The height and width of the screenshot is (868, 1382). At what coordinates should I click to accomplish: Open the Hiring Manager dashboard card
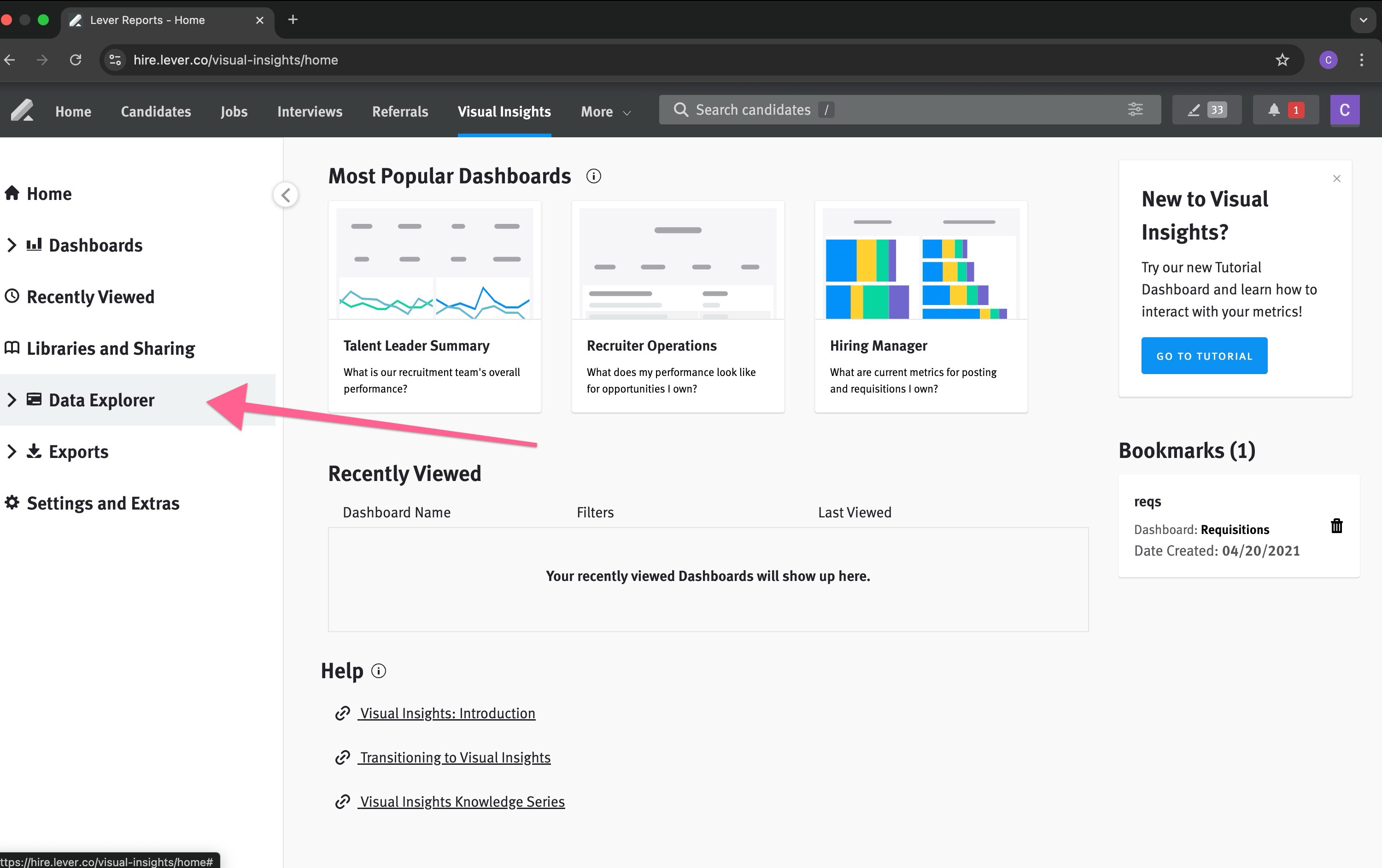tap(921, 306)
